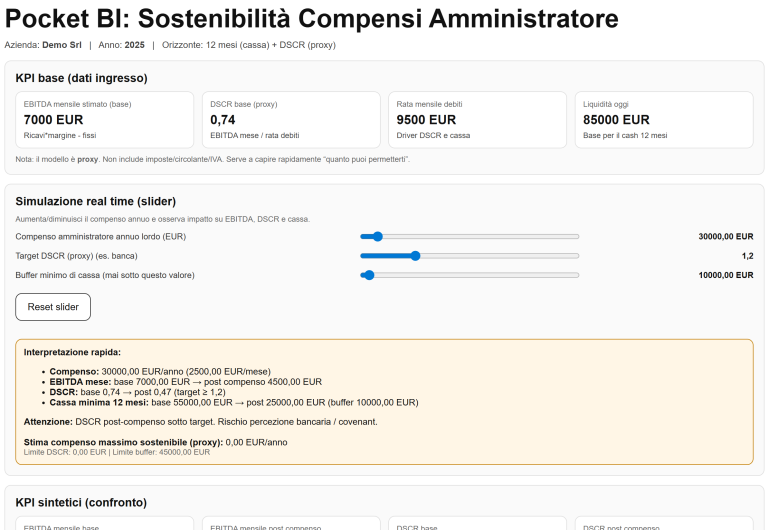The width and height of the screenshot is (768, 530).
Task: Click the 1,2 target DSCR value
Action: pos(746,256)
